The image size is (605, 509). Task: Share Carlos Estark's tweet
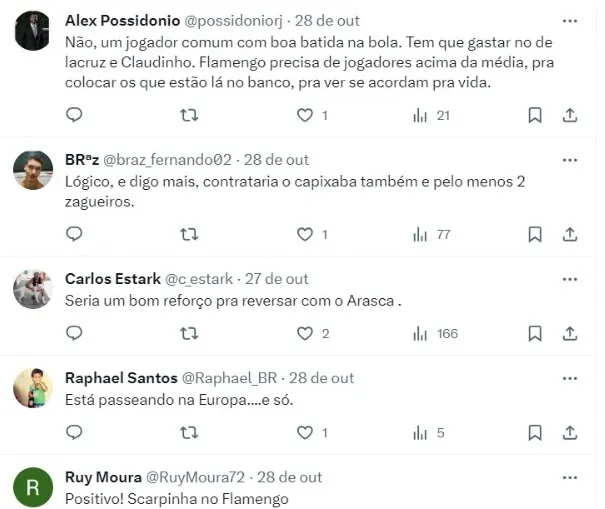coord(570,333)
